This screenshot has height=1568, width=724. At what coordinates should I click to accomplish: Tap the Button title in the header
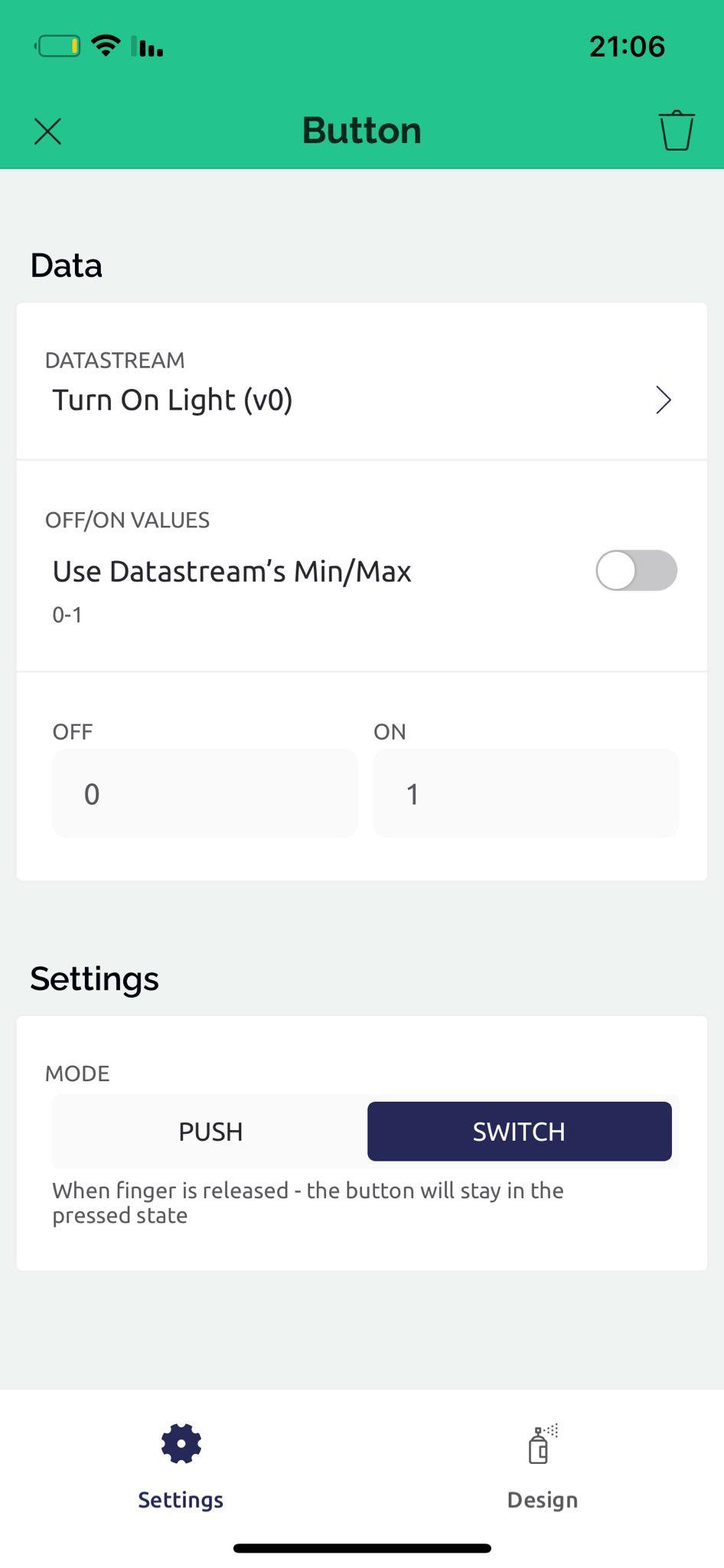(x=362, y=130)
